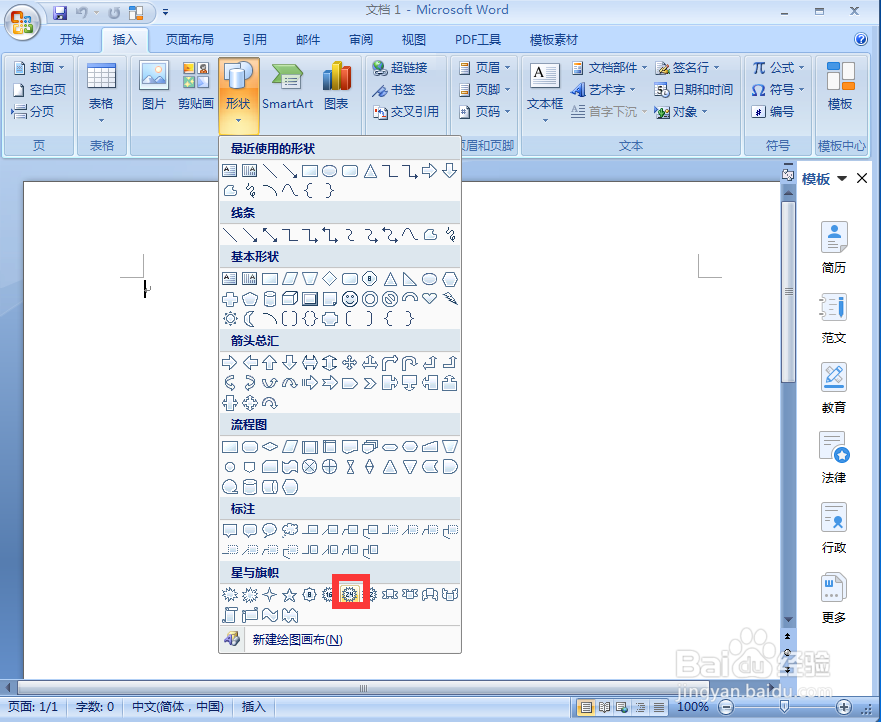Open the Education templates icon
This screenshot has width=881, height=722.
pyautogui.click(x=834, y=388)
